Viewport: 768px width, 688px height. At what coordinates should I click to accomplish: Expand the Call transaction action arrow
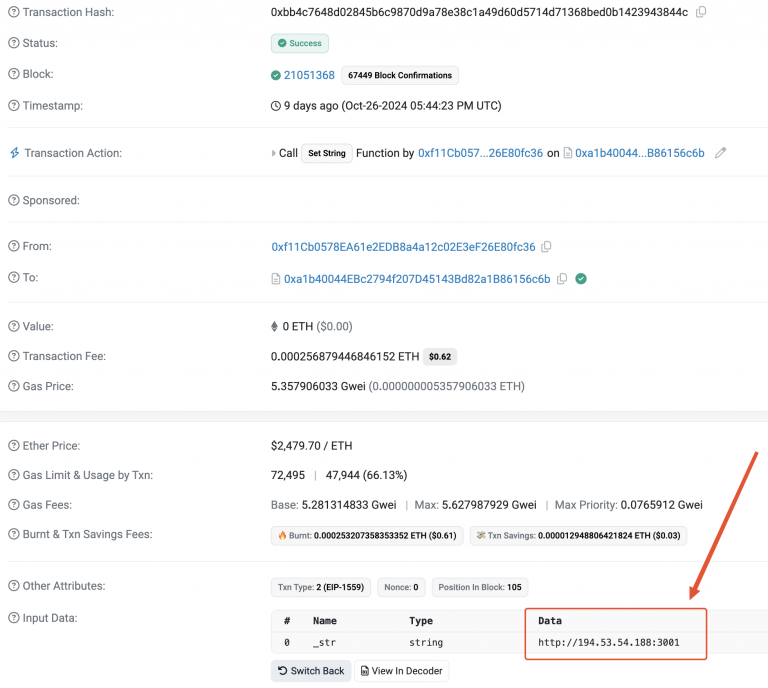pos(274,154)
